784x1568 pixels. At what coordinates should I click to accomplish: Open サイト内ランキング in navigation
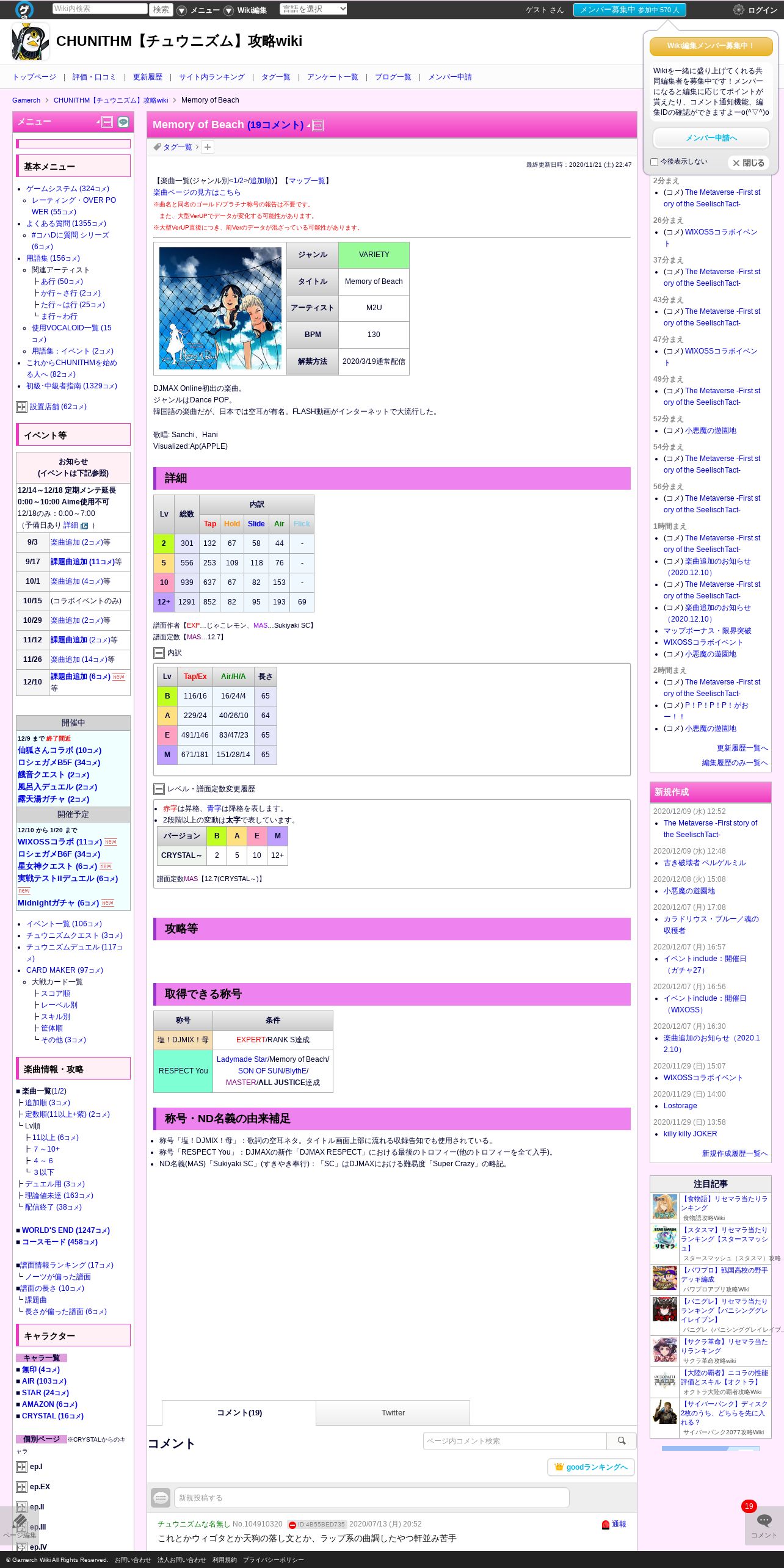click(212, 77)
